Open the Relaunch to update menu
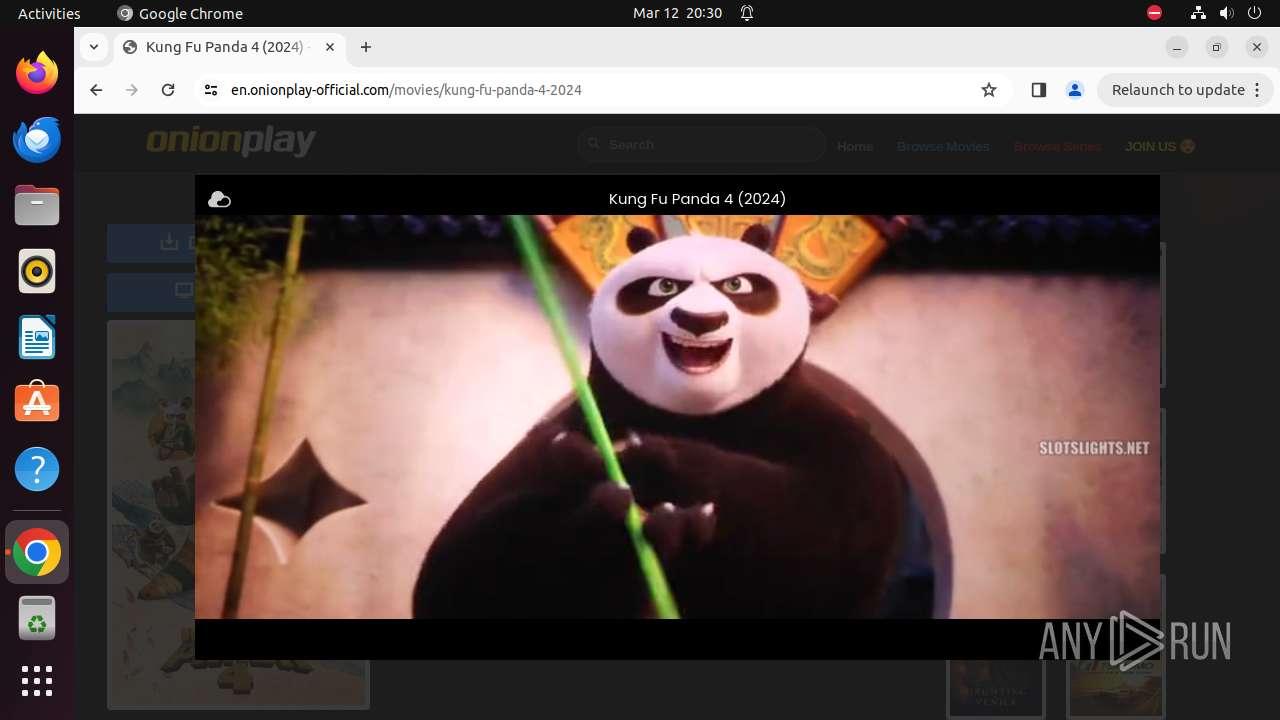This screenshot has width=1280, height=720. (1185, 90)
